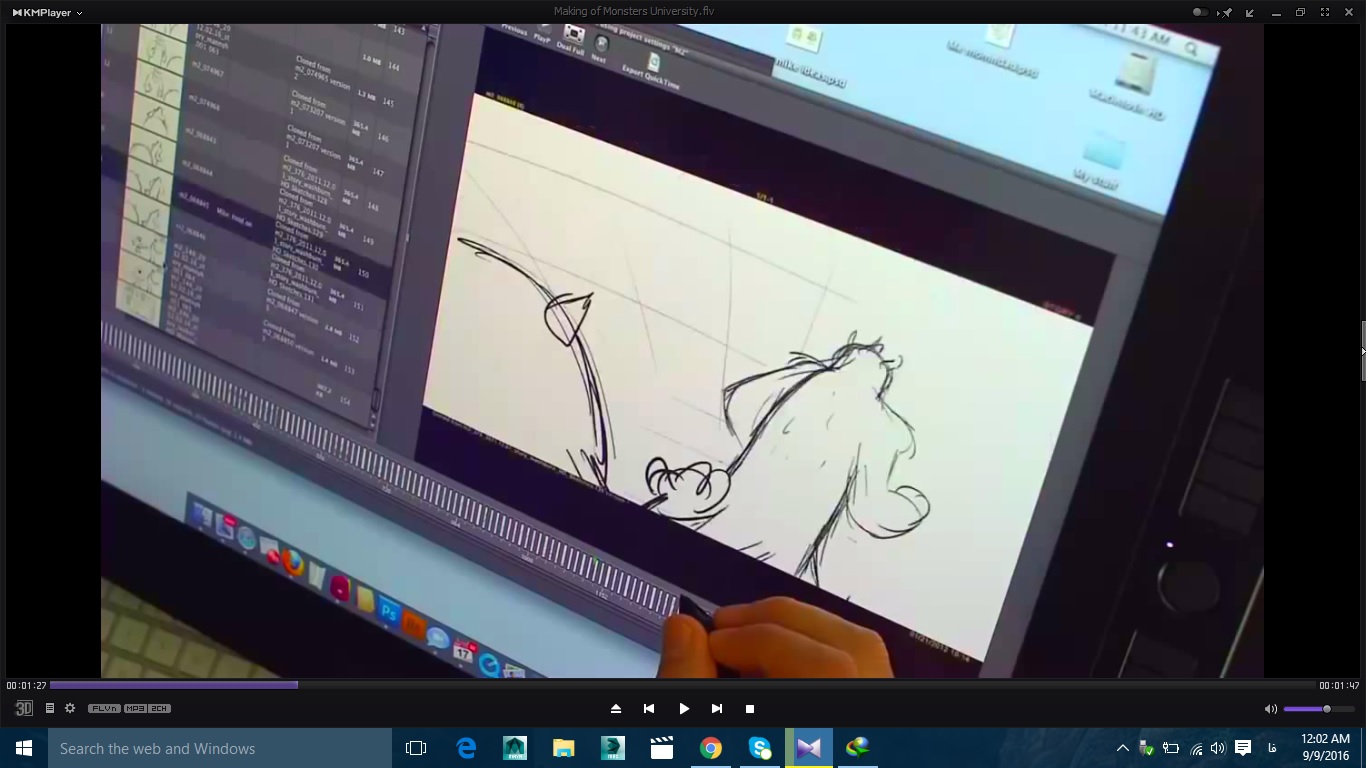Open Autodesk Maya from taskbar

tap(515, 748)
